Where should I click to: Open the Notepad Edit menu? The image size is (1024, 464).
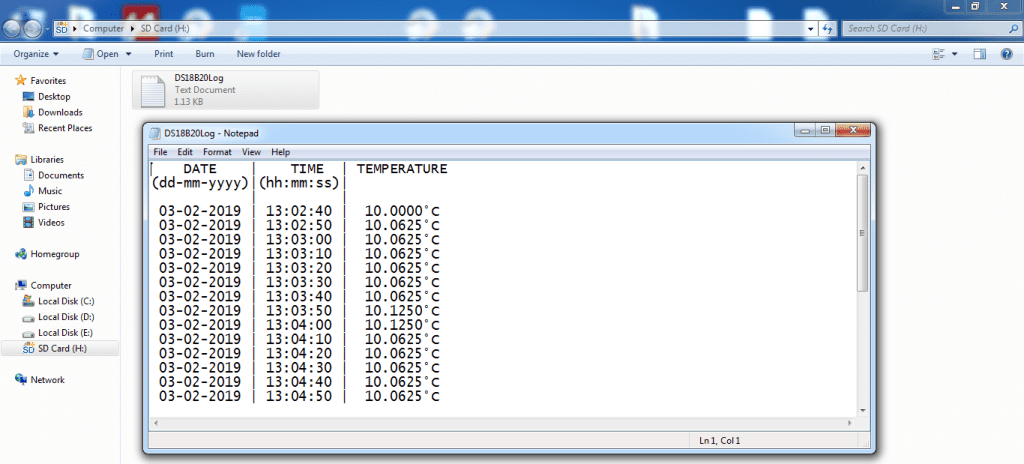coord(185,152)
